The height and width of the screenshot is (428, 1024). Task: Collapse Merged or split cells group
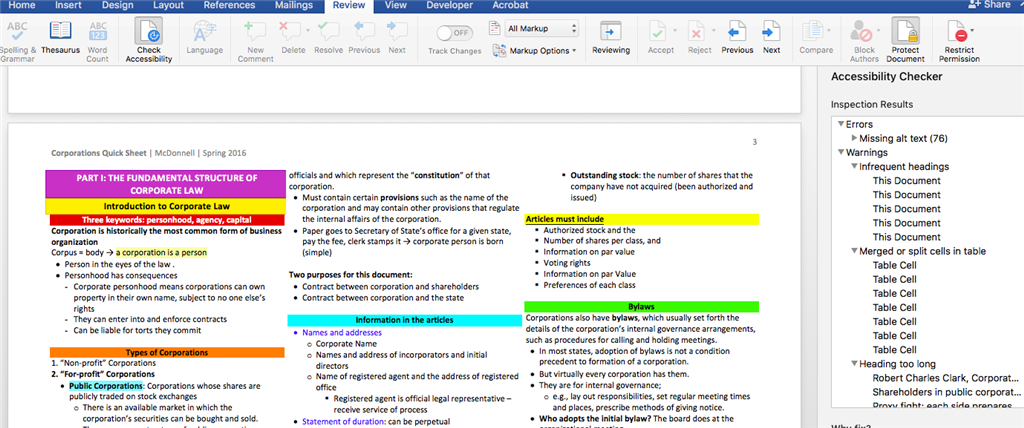(854, 252)
